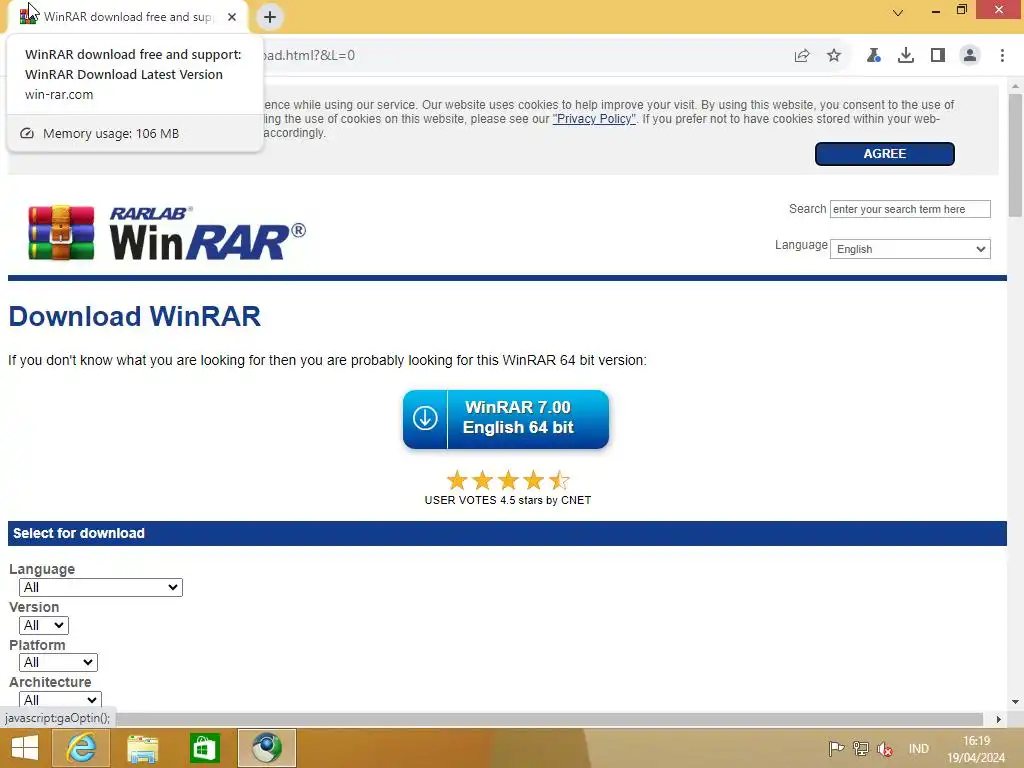Download WinRAR 7.00 English 64 bit
The image size is (1024, 768).
505,419
